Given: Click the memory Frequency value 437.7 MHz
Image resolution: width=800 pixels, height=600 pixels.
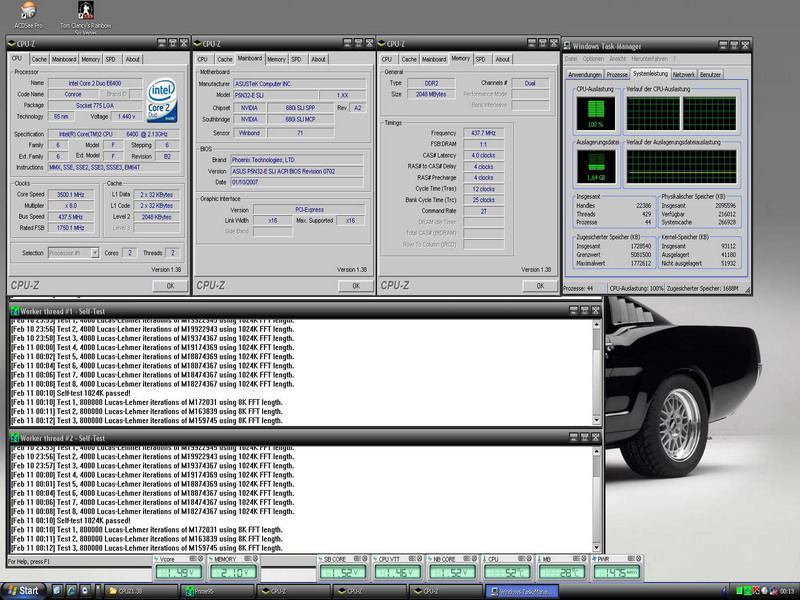Looking at the screenshot, I should (483, 133).
